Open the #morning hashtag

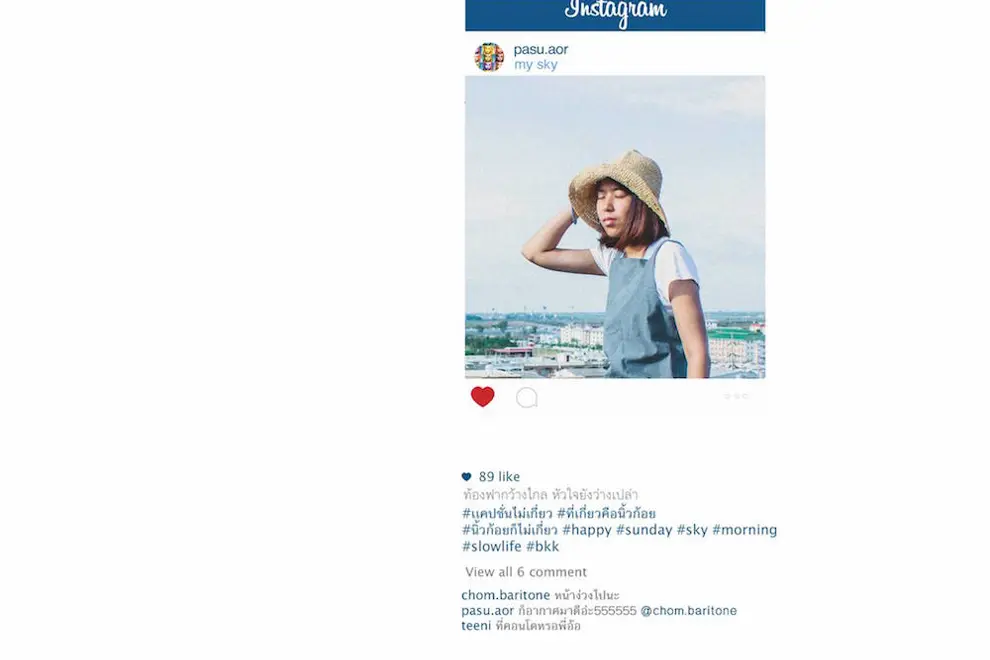744,530
